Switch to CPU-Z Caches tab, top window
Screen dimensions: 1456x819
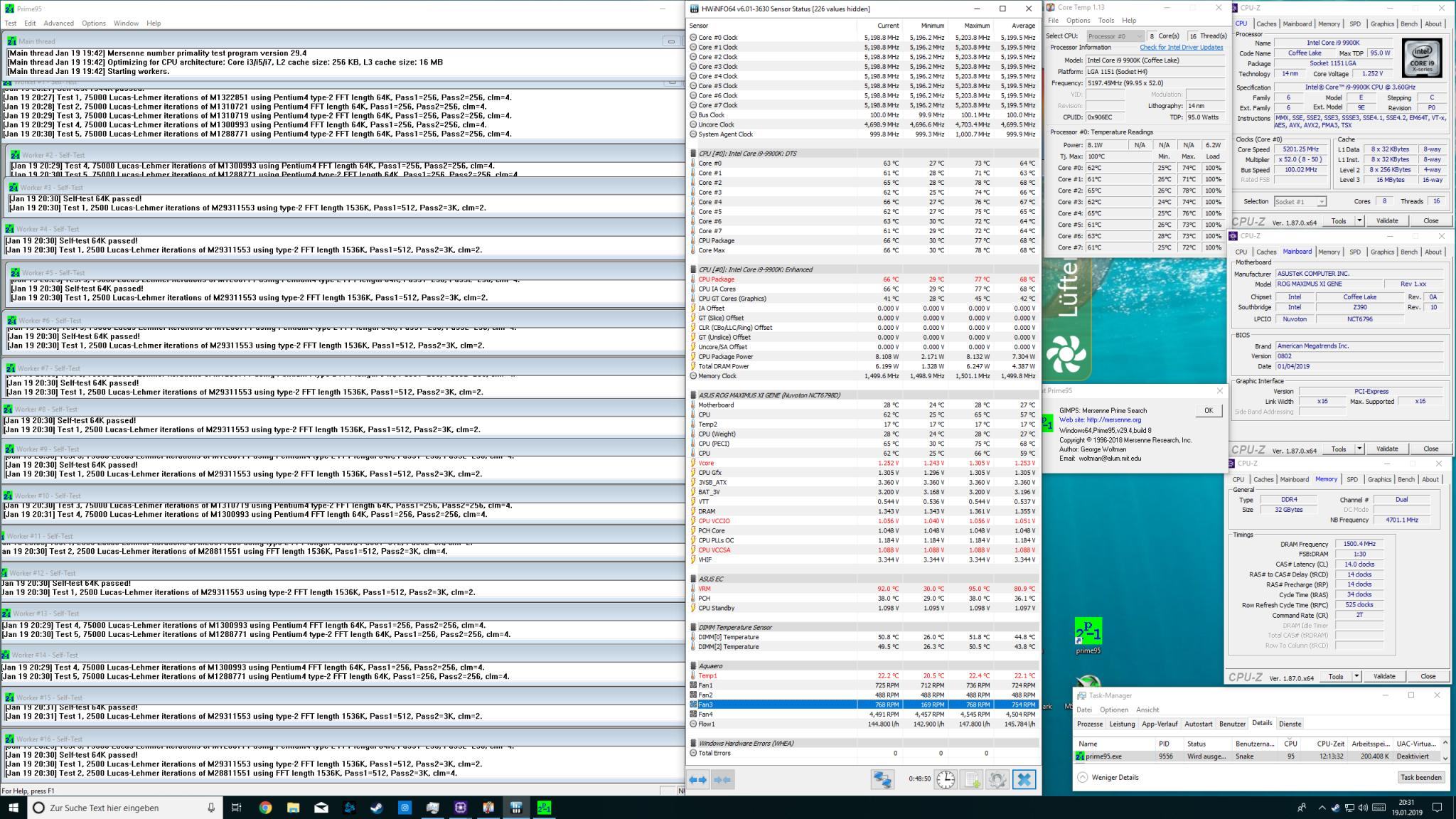[1266, 23]
